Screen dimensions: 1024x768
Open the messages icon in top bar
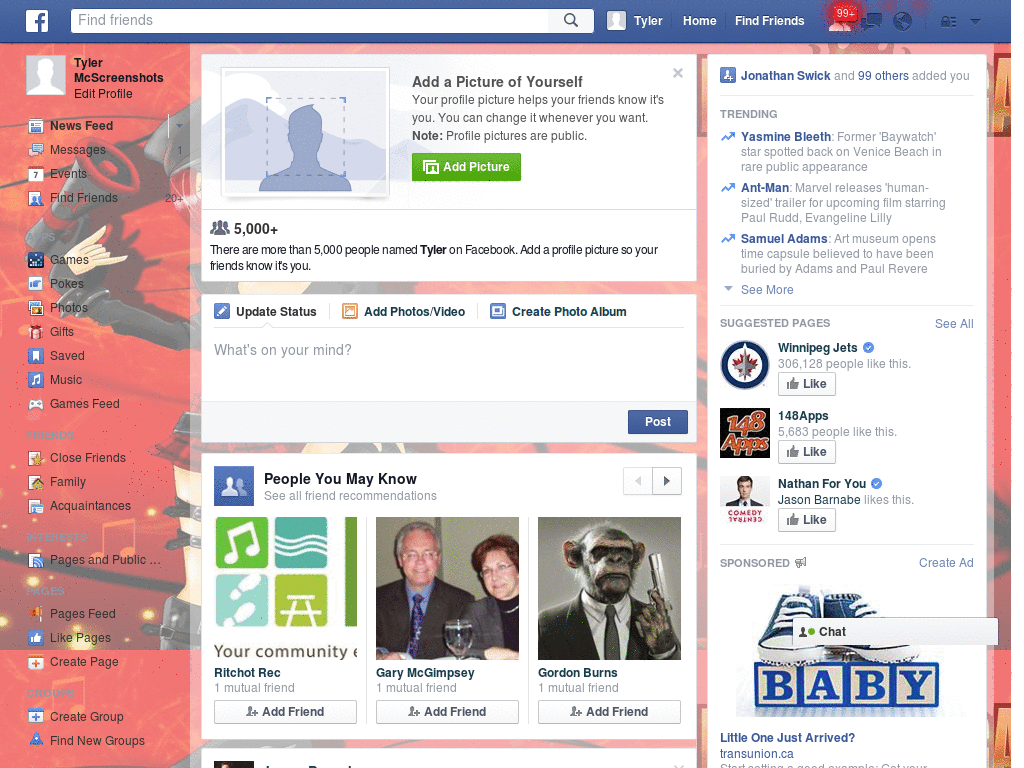click(872, 22)
